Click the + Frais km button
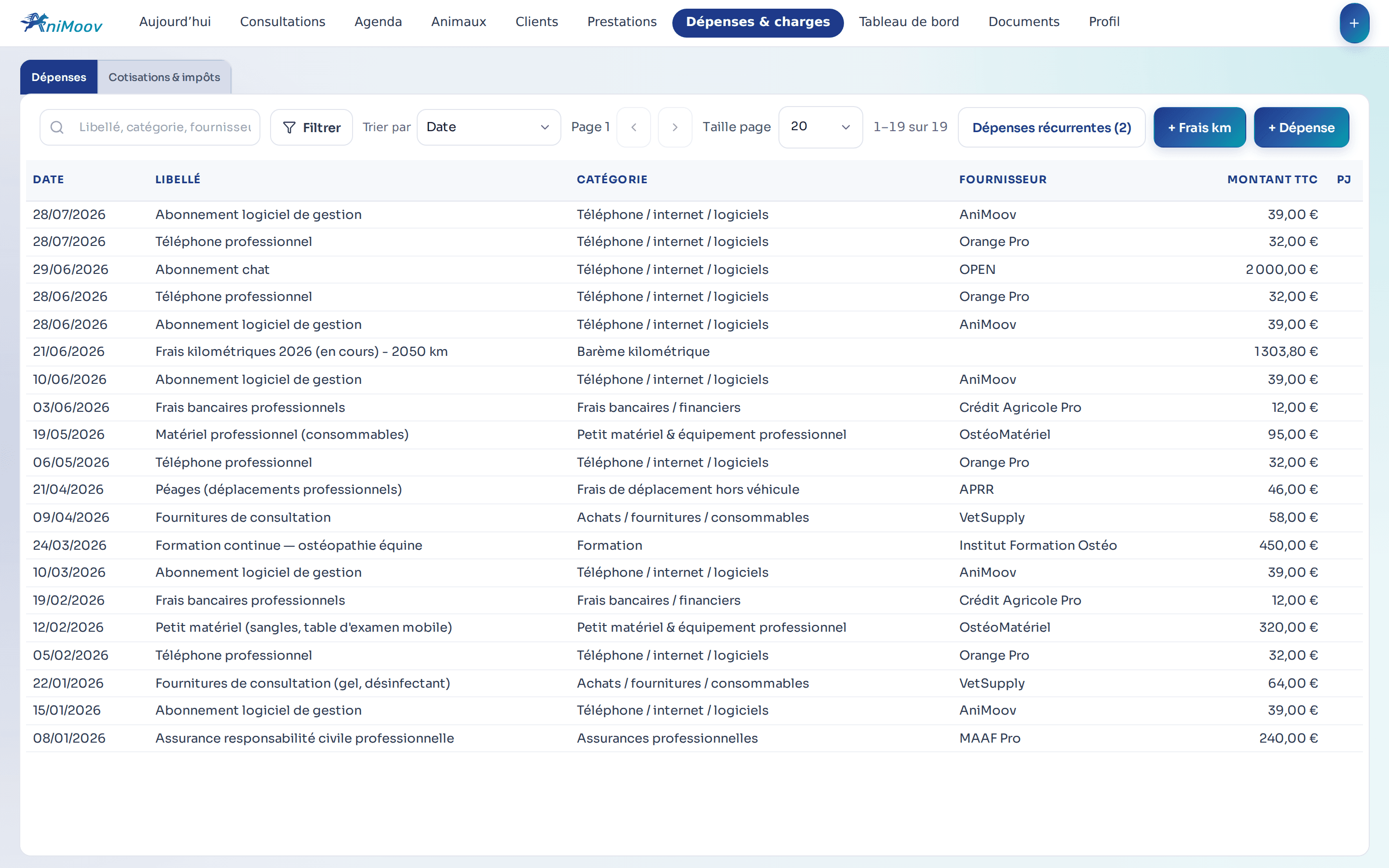Screen dimensions: 1389x868 (x=1199, y=127)
